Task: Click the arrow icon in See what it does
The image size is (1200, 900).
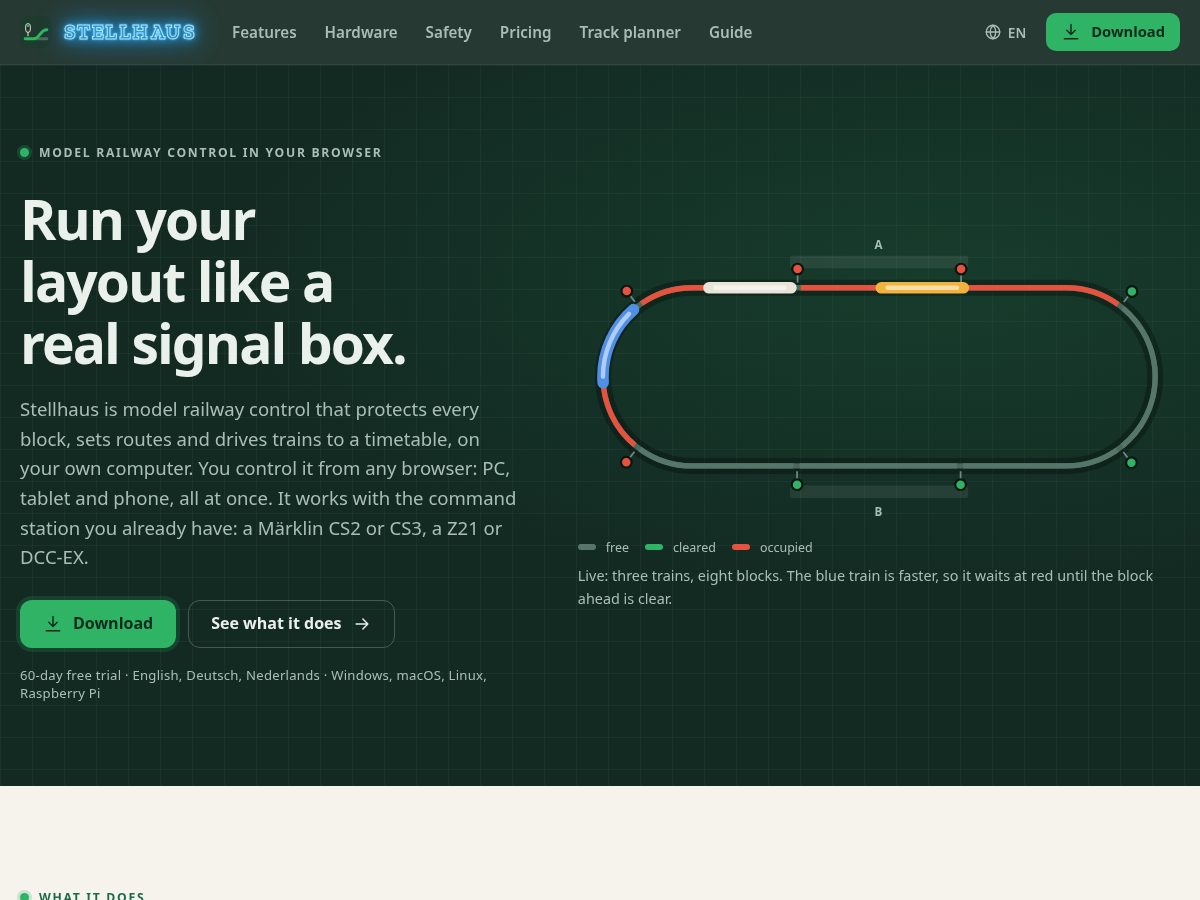Action: [362, 624]
